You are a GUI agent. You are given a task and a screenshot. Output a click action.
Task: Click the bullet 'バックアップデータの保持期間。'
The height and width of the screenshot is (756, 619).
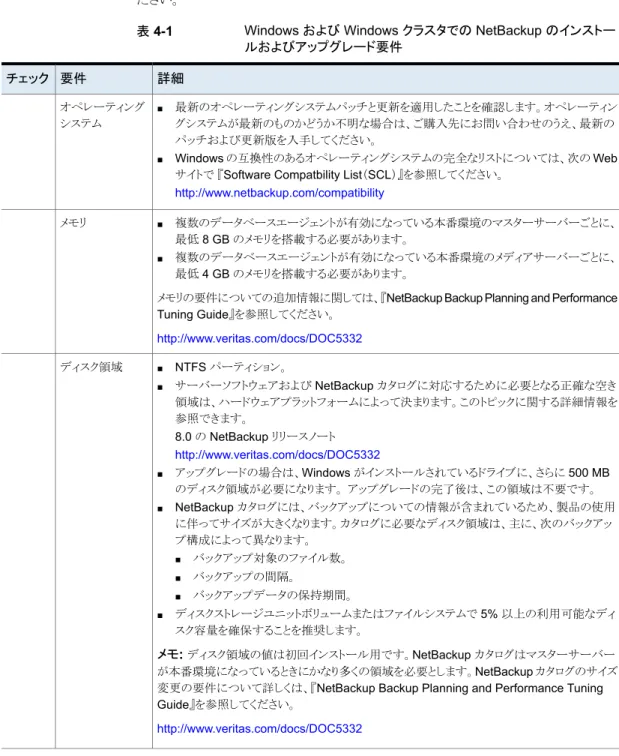point(272,595)
